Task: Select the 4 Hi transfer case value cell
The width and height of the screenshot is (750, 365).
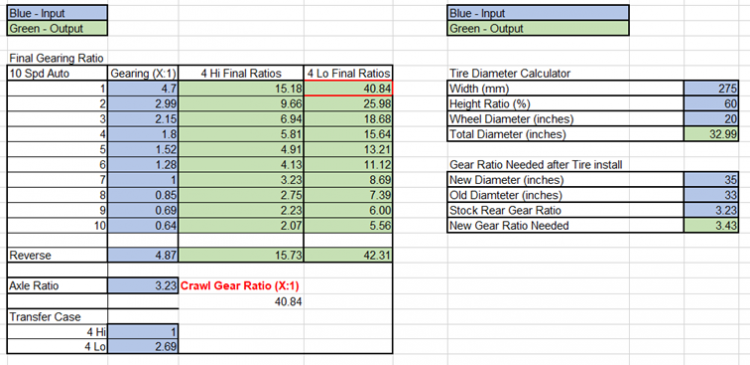Action: point(143,332)
